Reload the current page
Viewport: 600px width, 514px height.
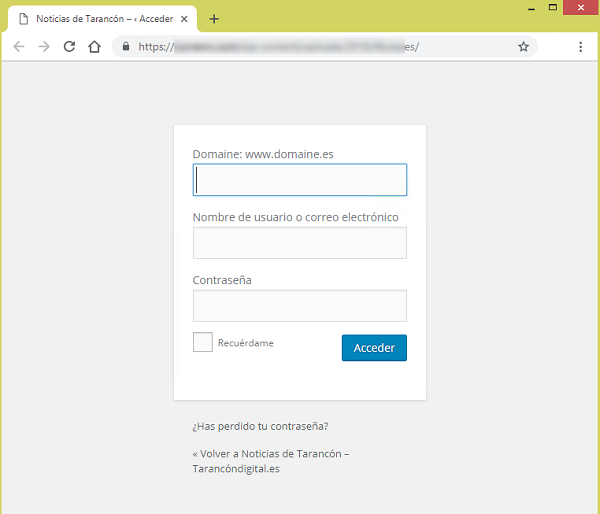[x=69, y=46]
